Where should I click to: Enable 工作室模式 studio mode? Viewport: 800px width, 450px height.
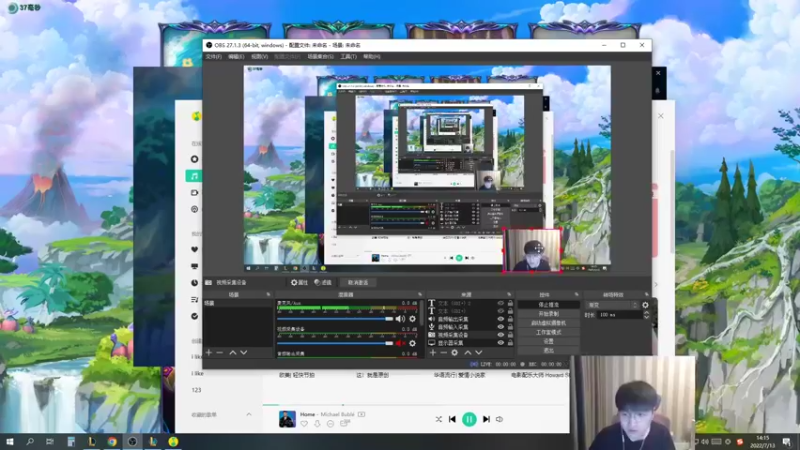(548, 332)
